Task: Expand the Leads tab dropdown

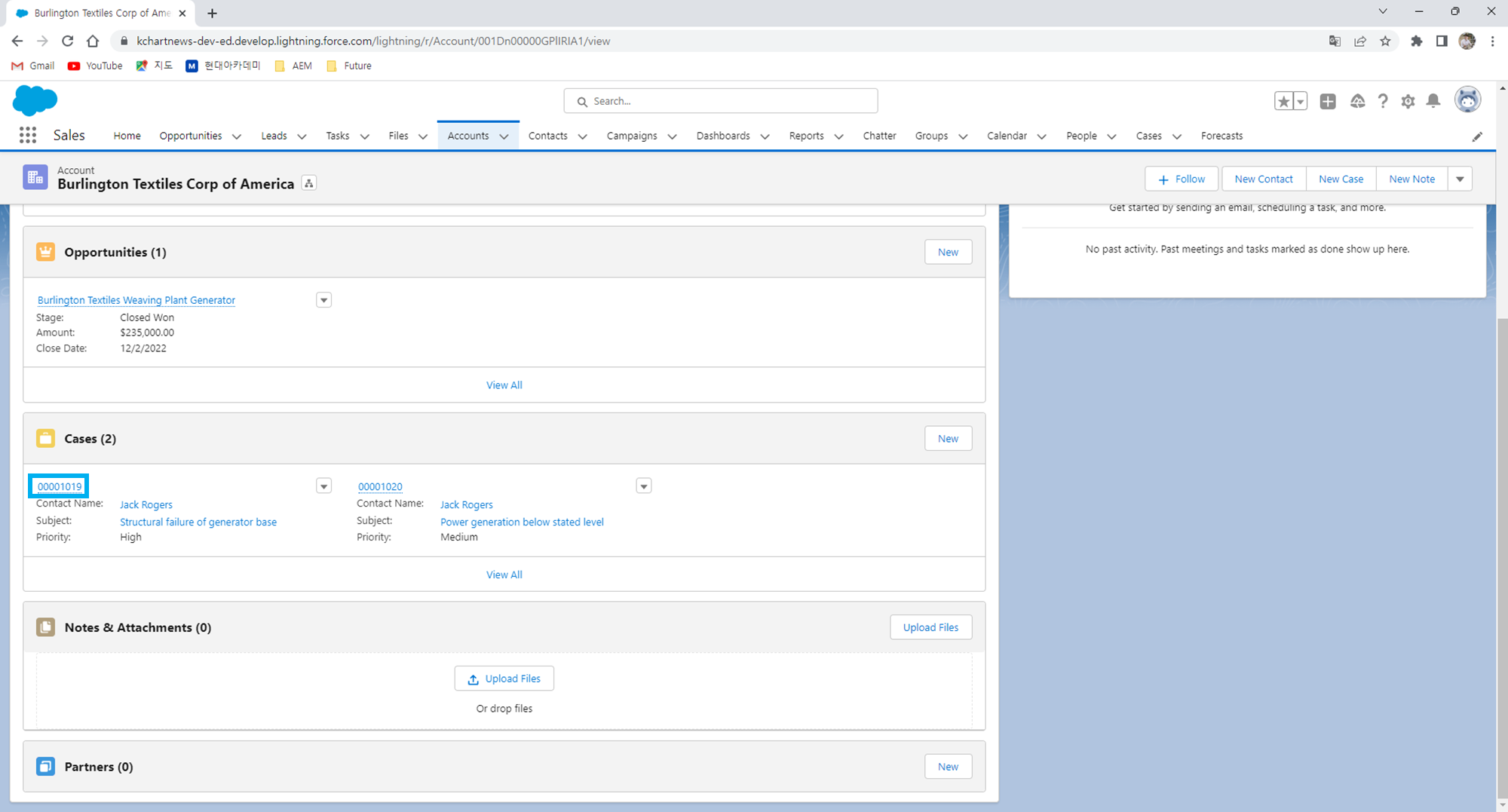Action: coord(302,136)
